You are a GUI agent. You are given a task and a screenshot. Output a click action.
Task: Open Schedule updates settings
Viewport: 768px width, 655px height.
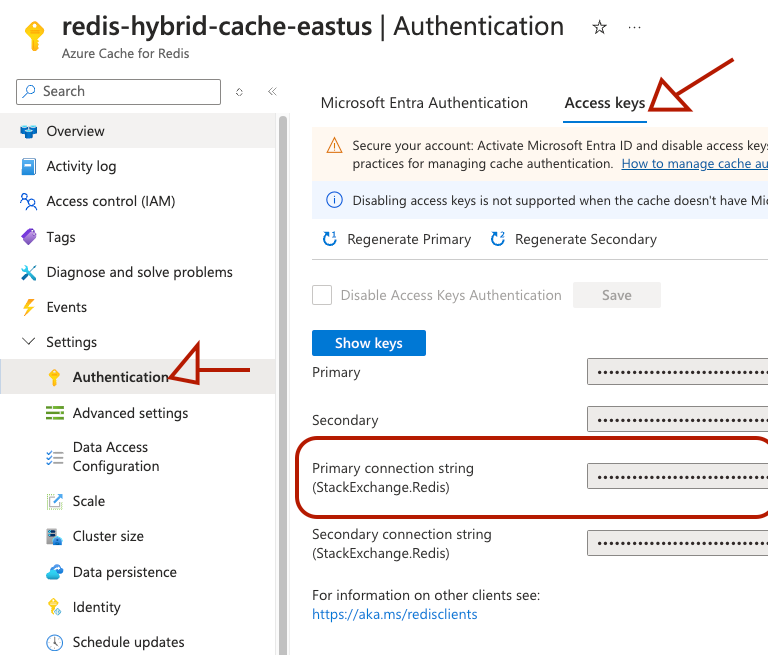coord(138,642)
